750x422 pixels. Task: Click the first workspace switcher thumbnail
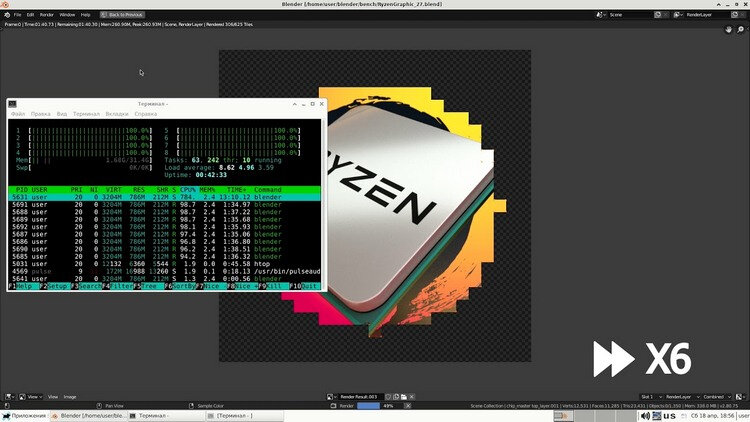tap(563, 416)
